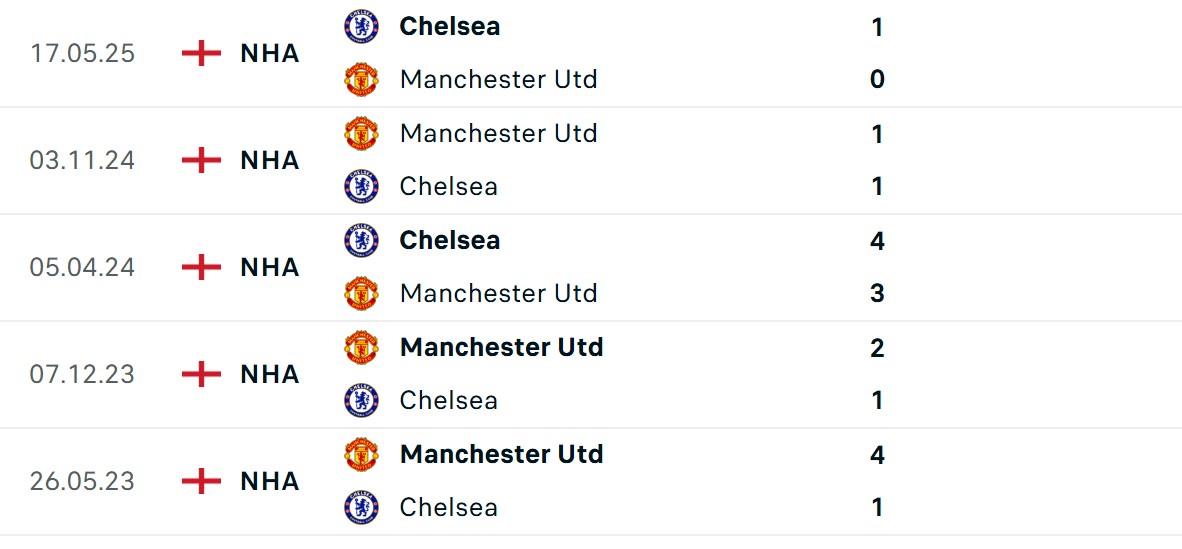Click Manchester Utd crest in 03.11.24 match
This screenshot has width=1182, height=549.
coord(361,133)
